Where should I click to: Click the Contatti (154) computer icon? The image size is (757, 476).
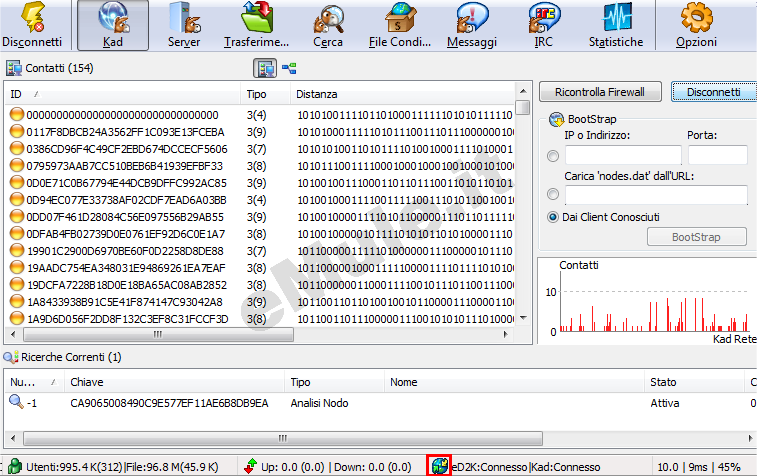pos(14,68)
